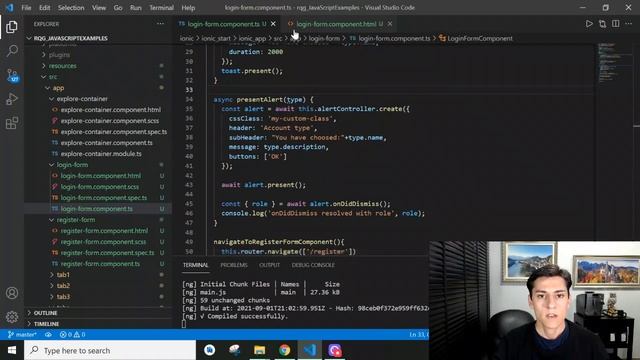Viewport: 640px width, 360px height.
Task: Switch to the PROBLEMS panel tab
Action: pos(234,265)
